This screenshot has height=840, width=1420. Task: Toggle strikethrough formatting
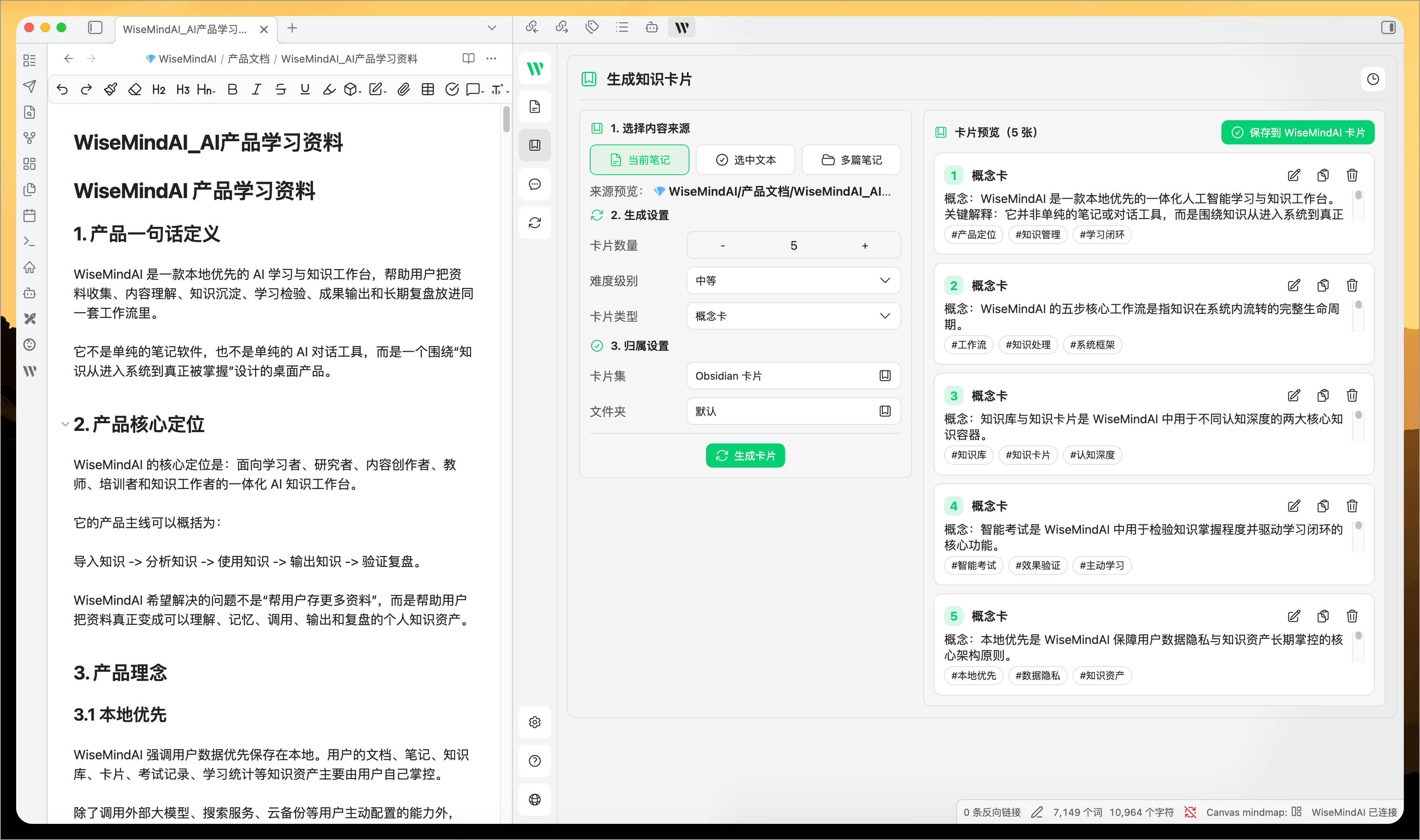[281, 90]
